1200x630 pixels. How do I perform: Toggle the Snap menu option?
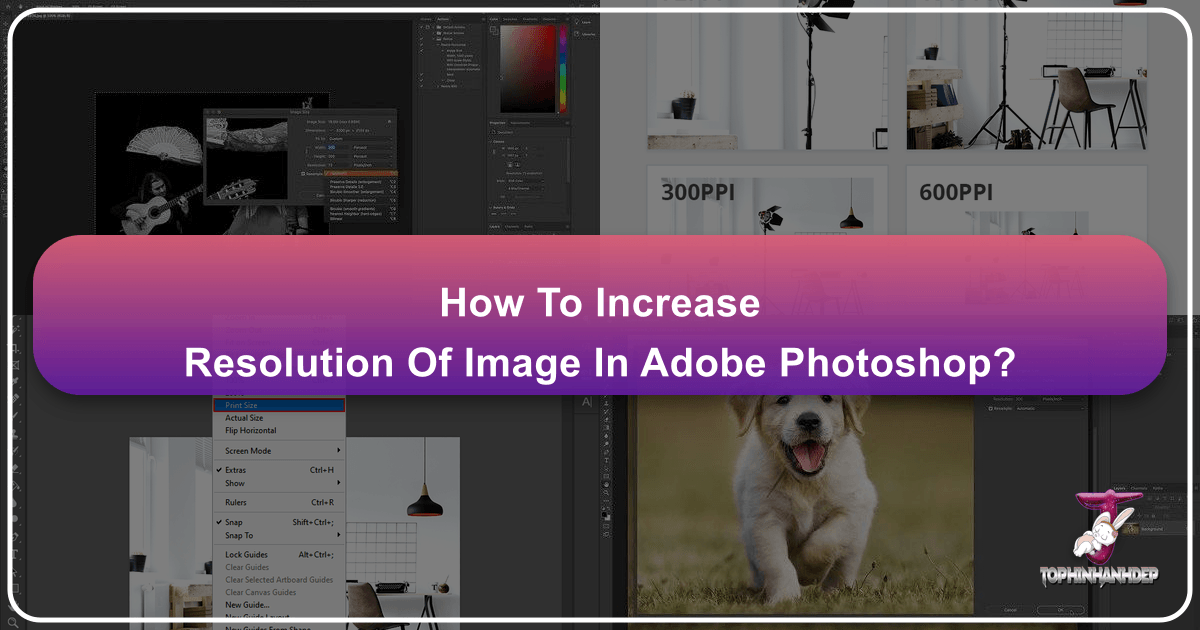coord(233,522)
